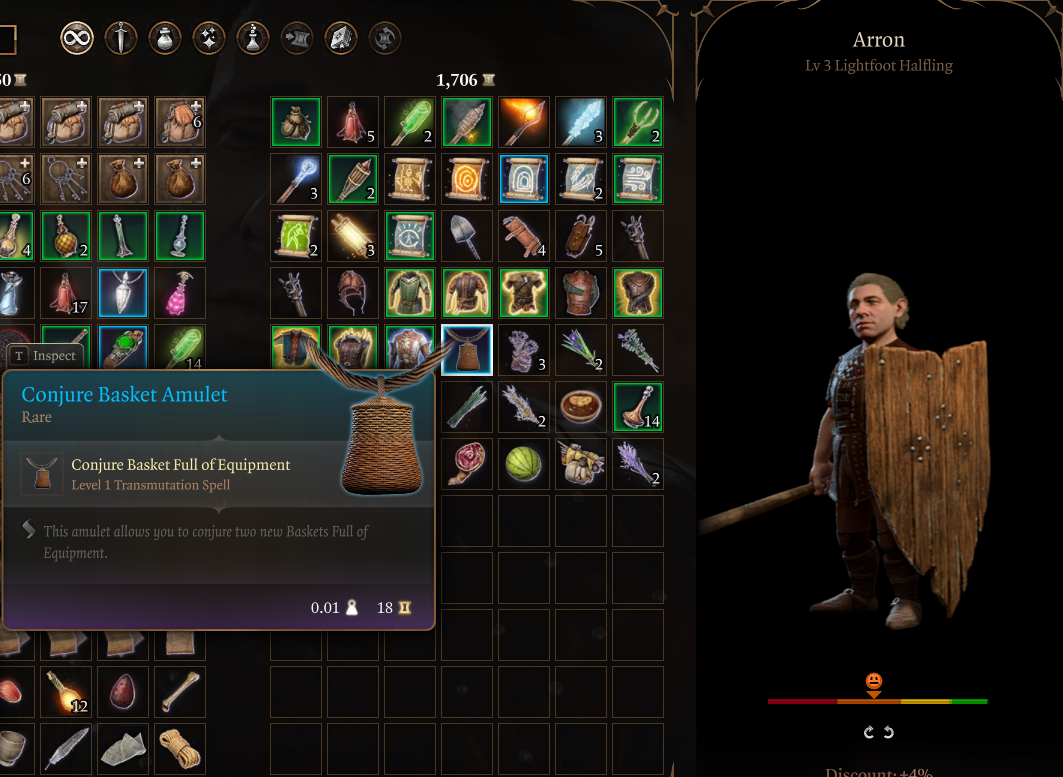
Task: Filter inventory by weapons sword icon
Action: 121,38
